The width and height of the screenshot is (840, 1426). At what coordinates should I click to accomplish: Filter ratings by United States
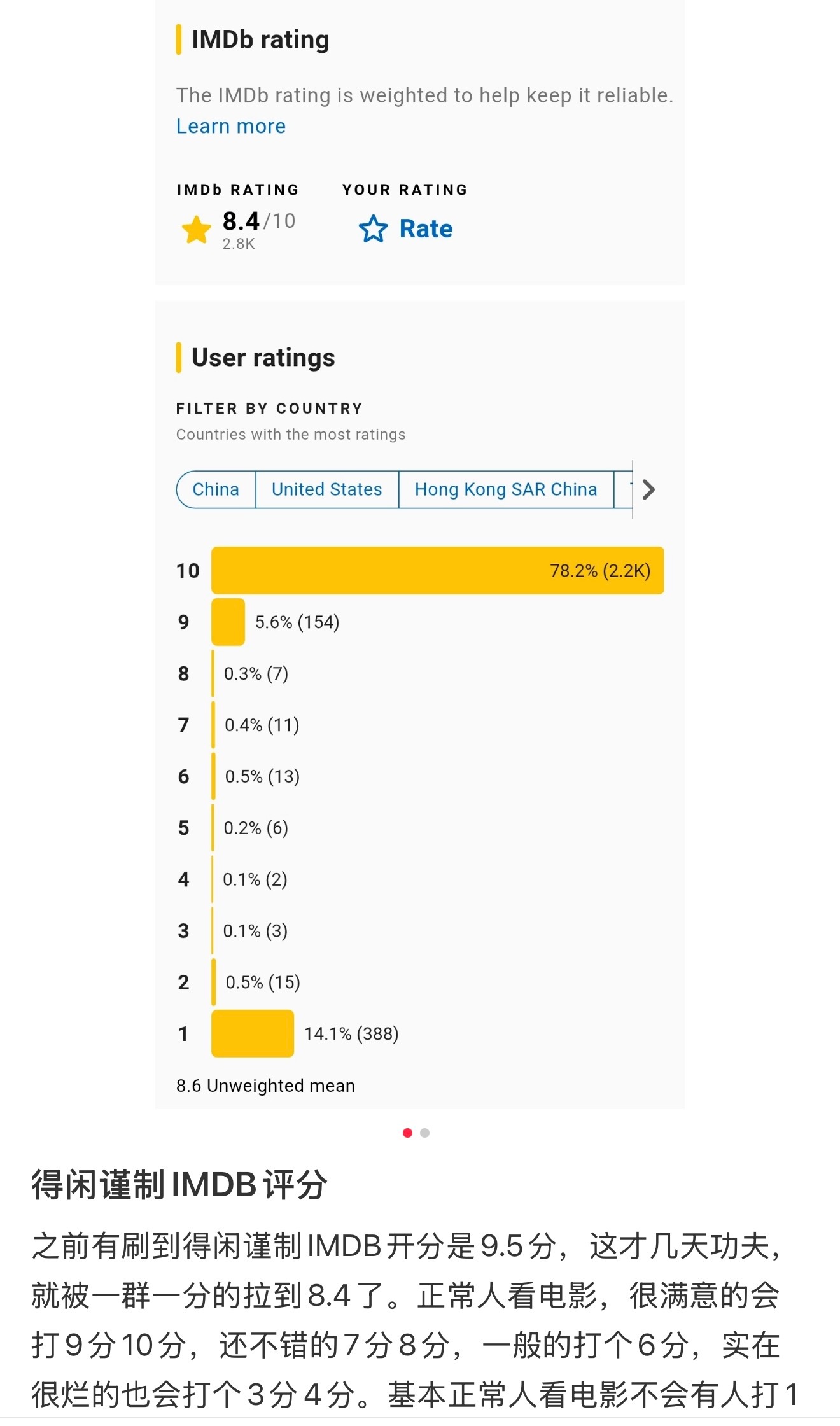[326, 489]
